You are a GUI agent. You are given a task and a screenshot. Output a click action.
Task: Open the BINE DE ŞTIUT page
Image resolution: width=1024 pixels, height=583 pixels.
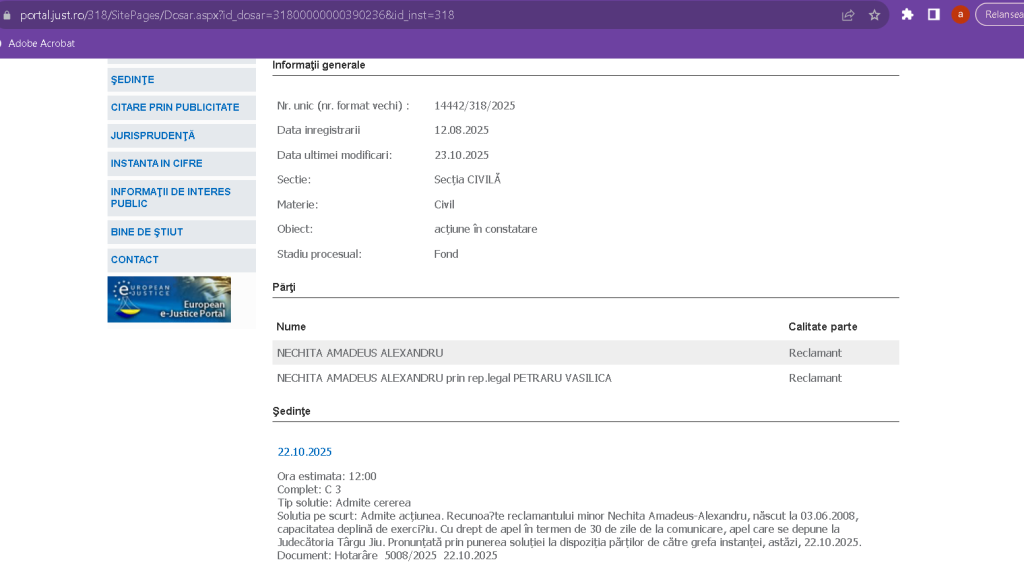[148, 232]
